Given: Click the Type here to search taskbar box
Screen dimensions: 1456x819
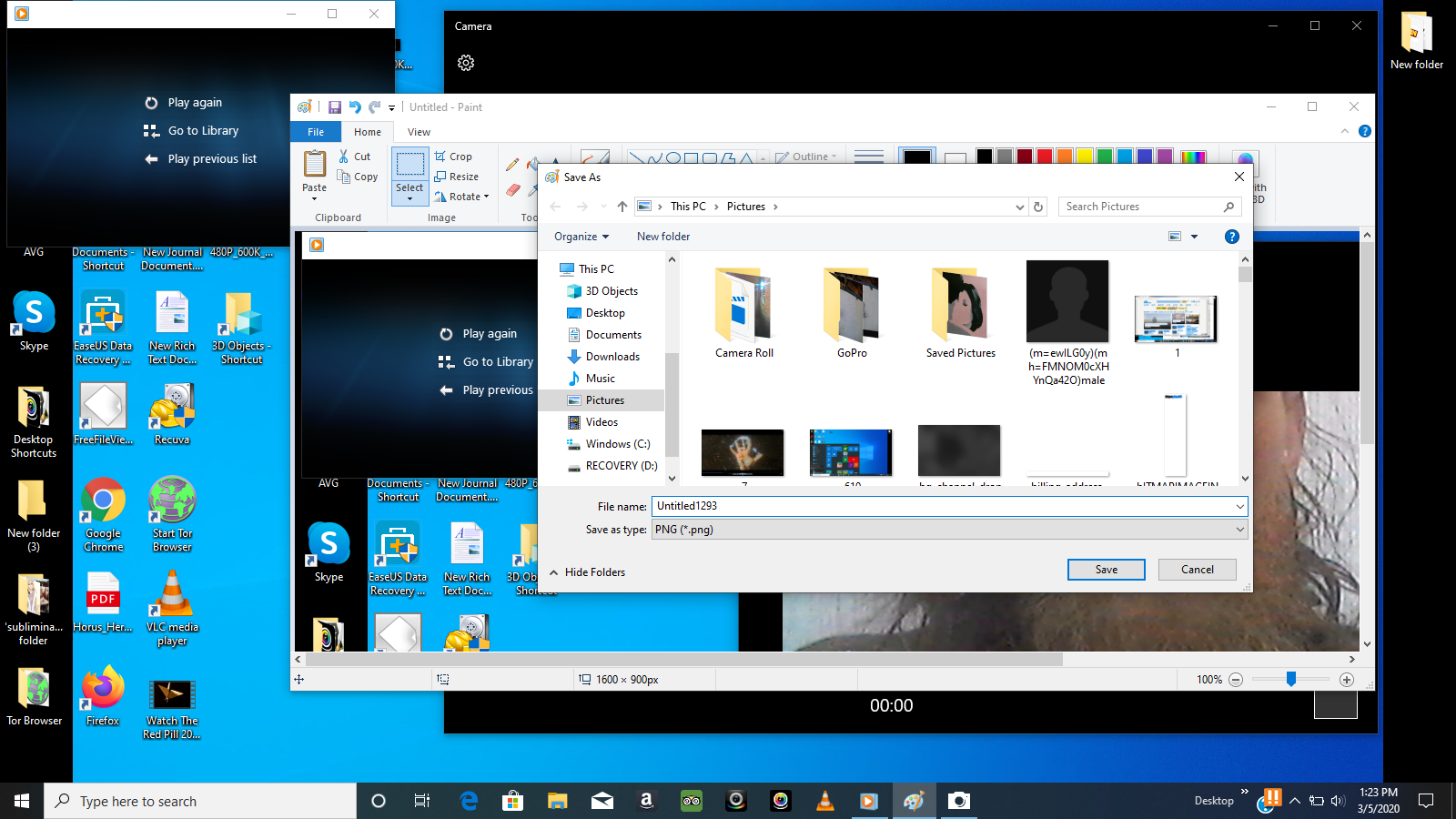Looking at the screenshot, I should click(x=200, y=801).
